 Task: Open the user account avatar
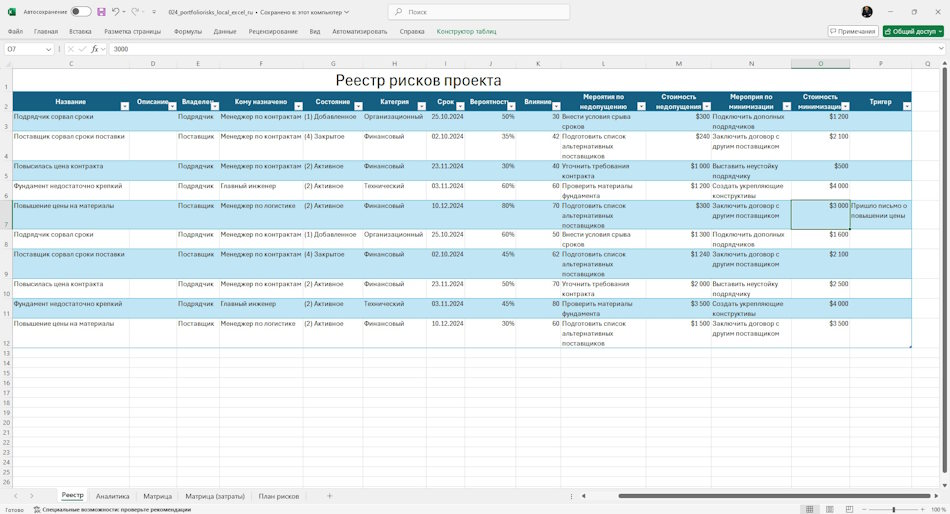click(867, 12)
